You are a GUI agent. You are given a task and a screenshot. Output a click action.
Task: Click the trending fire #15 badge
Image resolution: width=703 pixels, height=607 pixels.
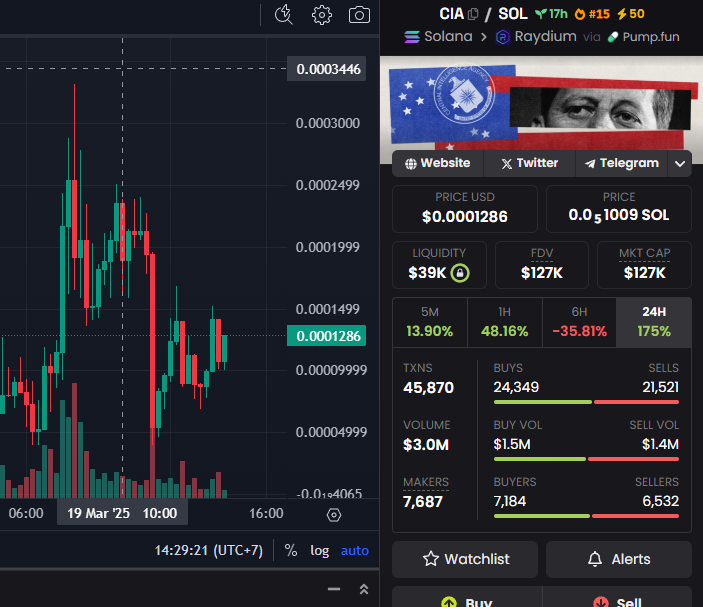pyautogui.click(x=592, y=14)
